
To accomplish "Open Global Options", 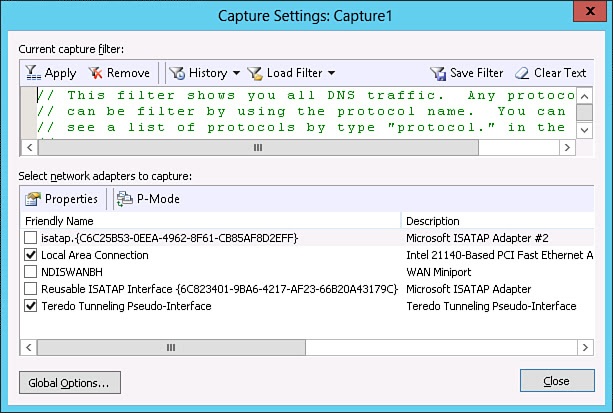I will point(70,382).
